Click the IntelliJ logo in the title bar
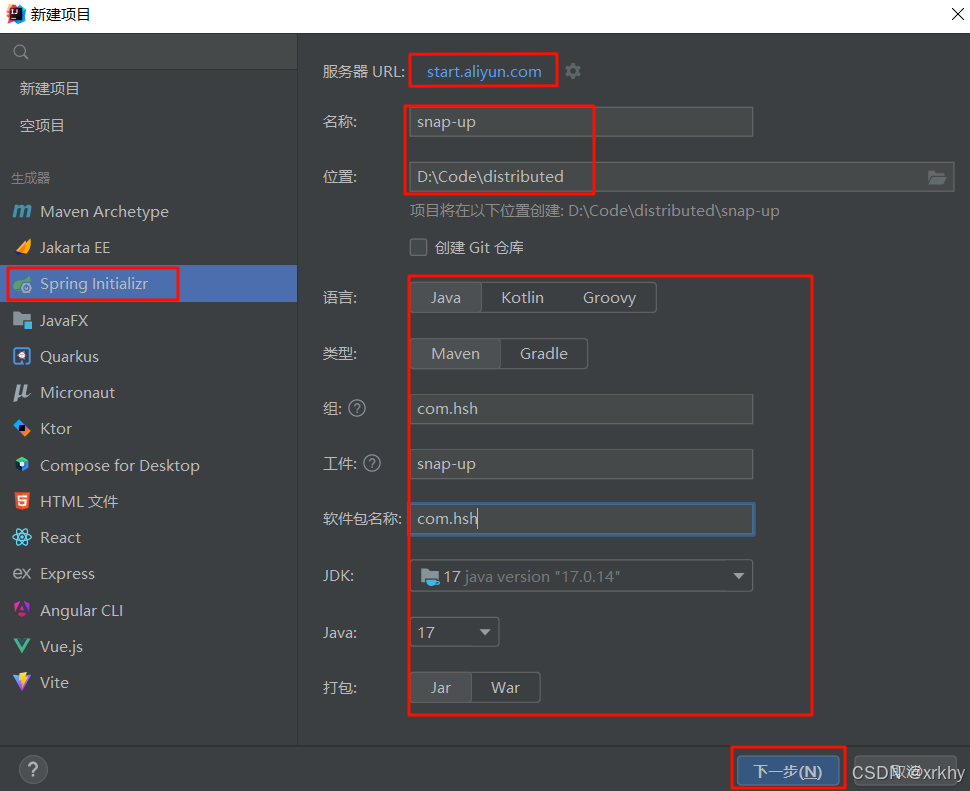This screenshot has height=791, width=970. 15,14
